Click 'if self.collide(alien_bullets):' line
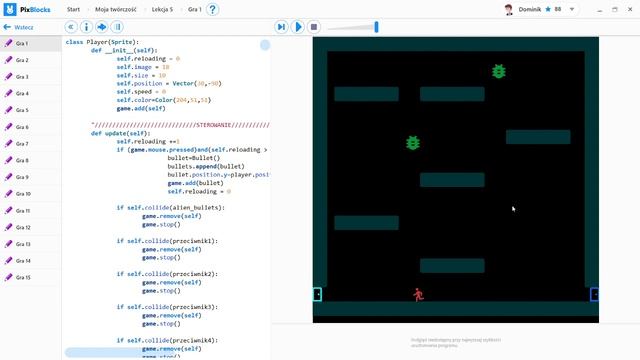 tap(171, 208)
